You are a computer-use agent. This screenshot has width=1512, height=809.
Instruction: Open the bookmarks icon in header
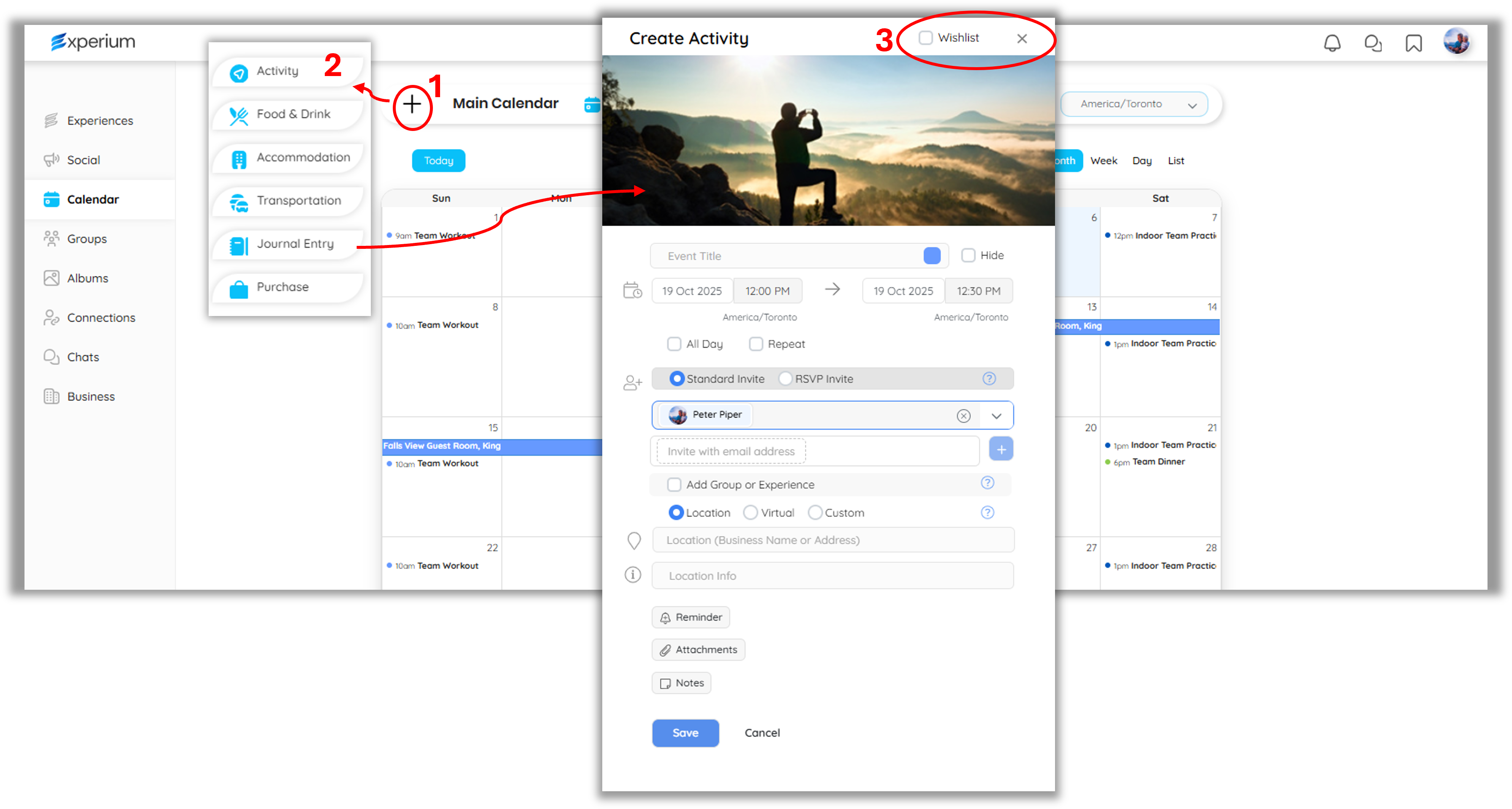pos(1414,43)
